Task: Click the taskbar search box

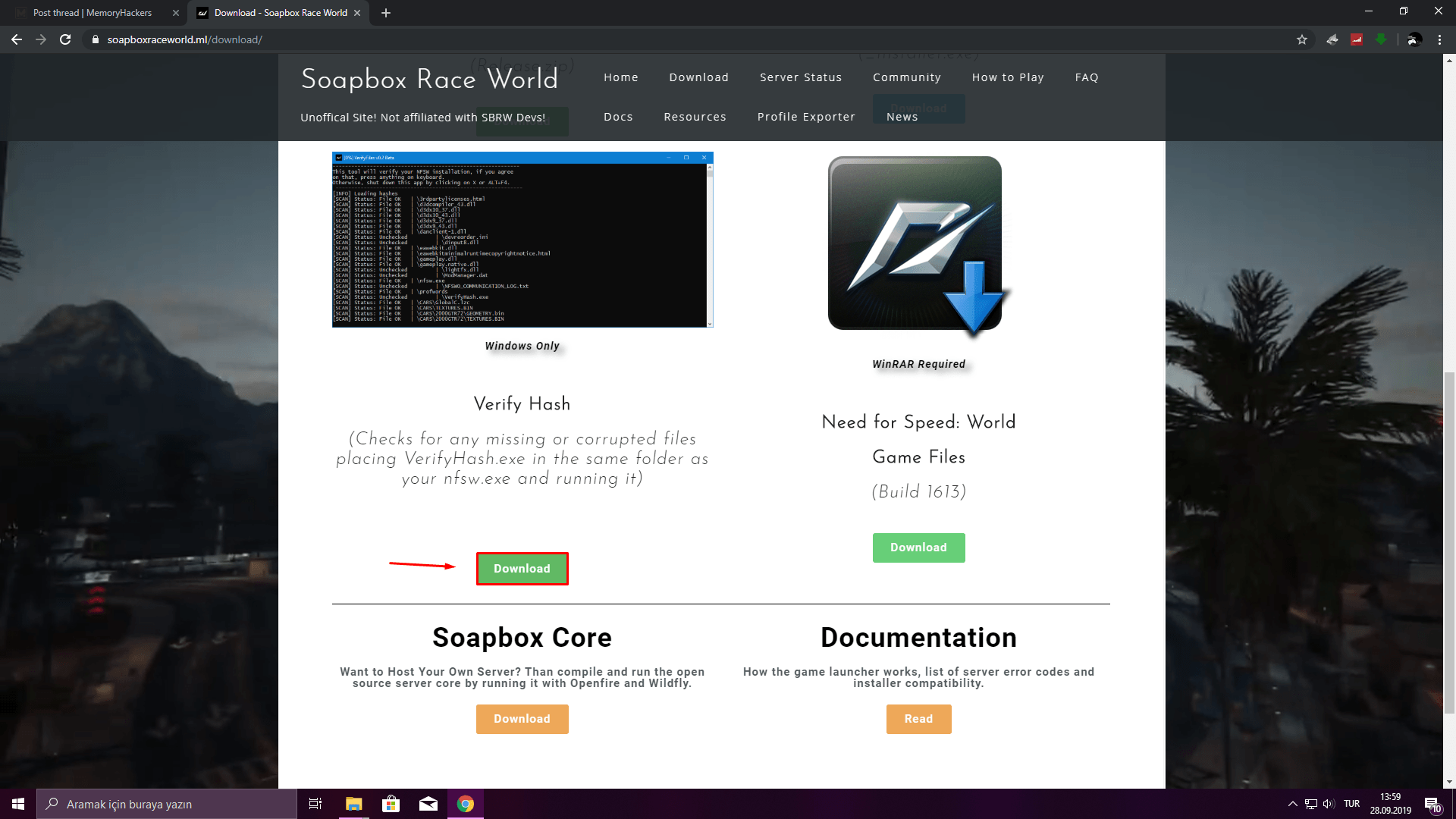Action: (167, 804)
